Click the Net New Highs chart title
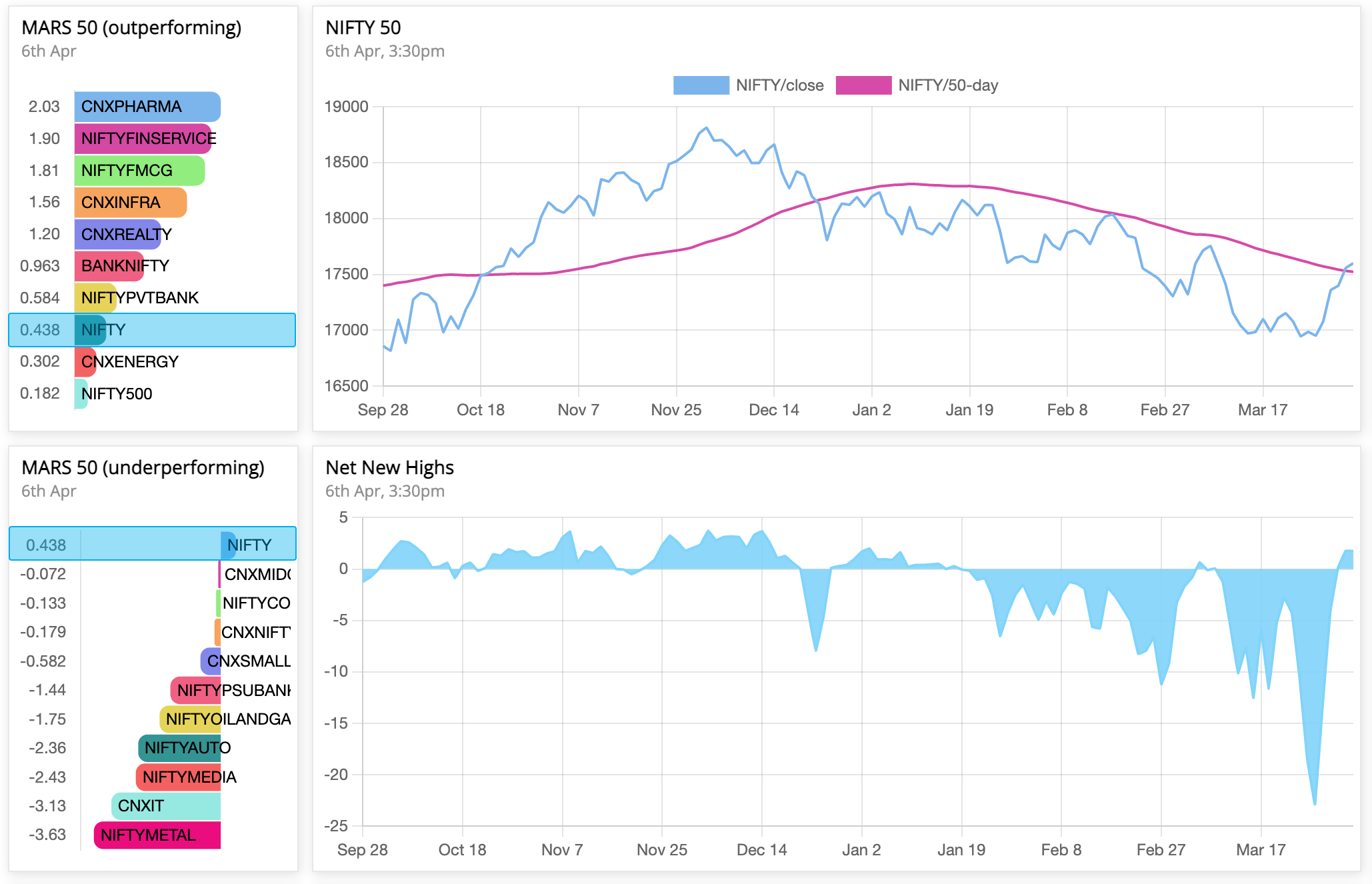Screen dimensions: 1372x884 (389, 468)
